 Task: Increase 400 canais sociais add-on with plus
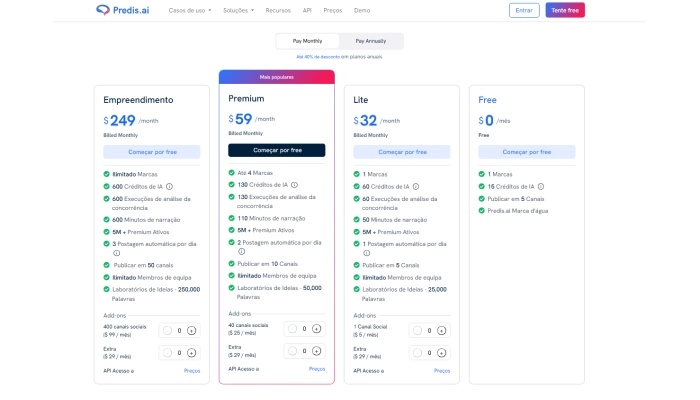point(191,330)
